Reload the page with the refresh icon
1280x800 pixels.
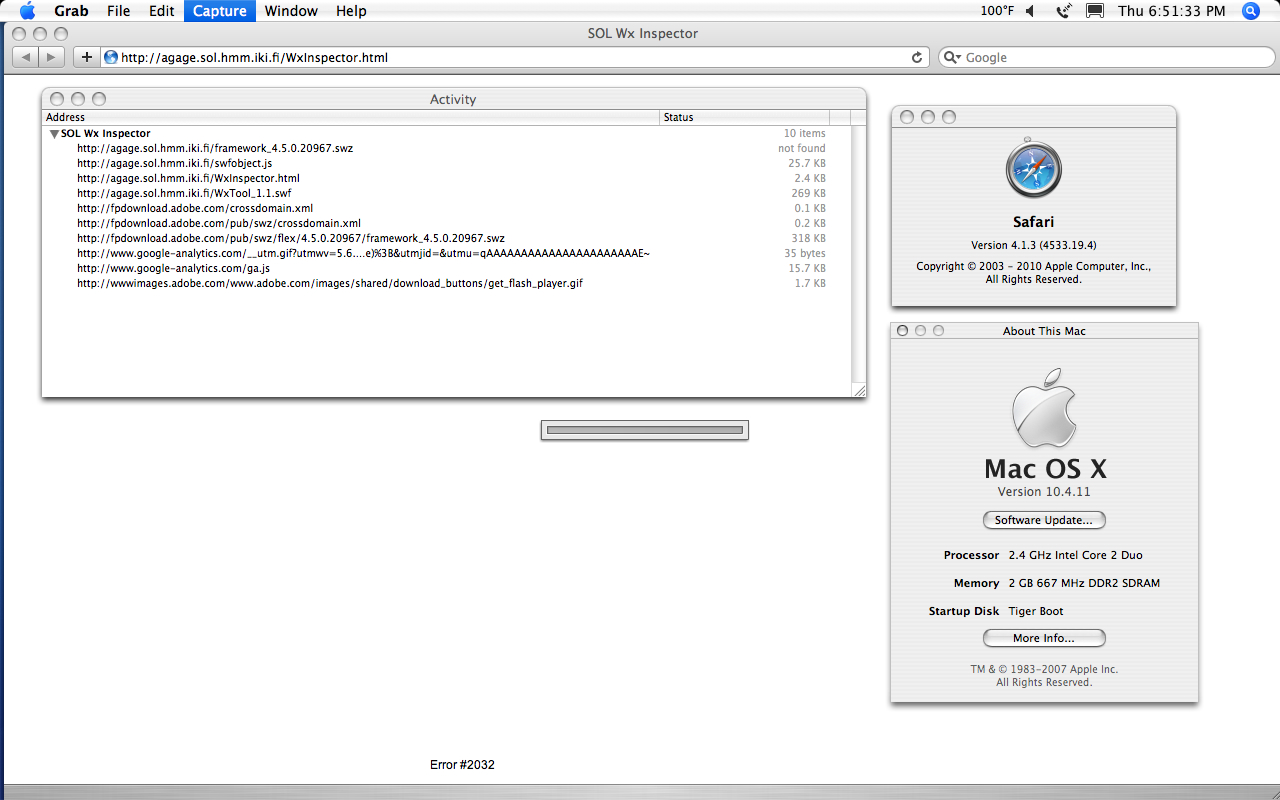(x=917, y=57)
